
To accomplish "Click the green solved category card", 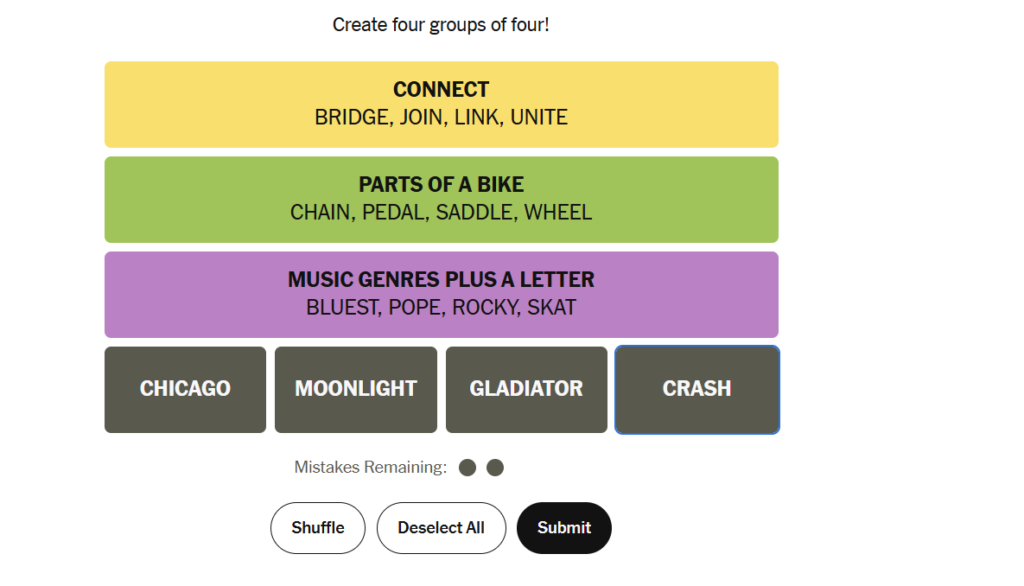I will [x=441, y=200].
